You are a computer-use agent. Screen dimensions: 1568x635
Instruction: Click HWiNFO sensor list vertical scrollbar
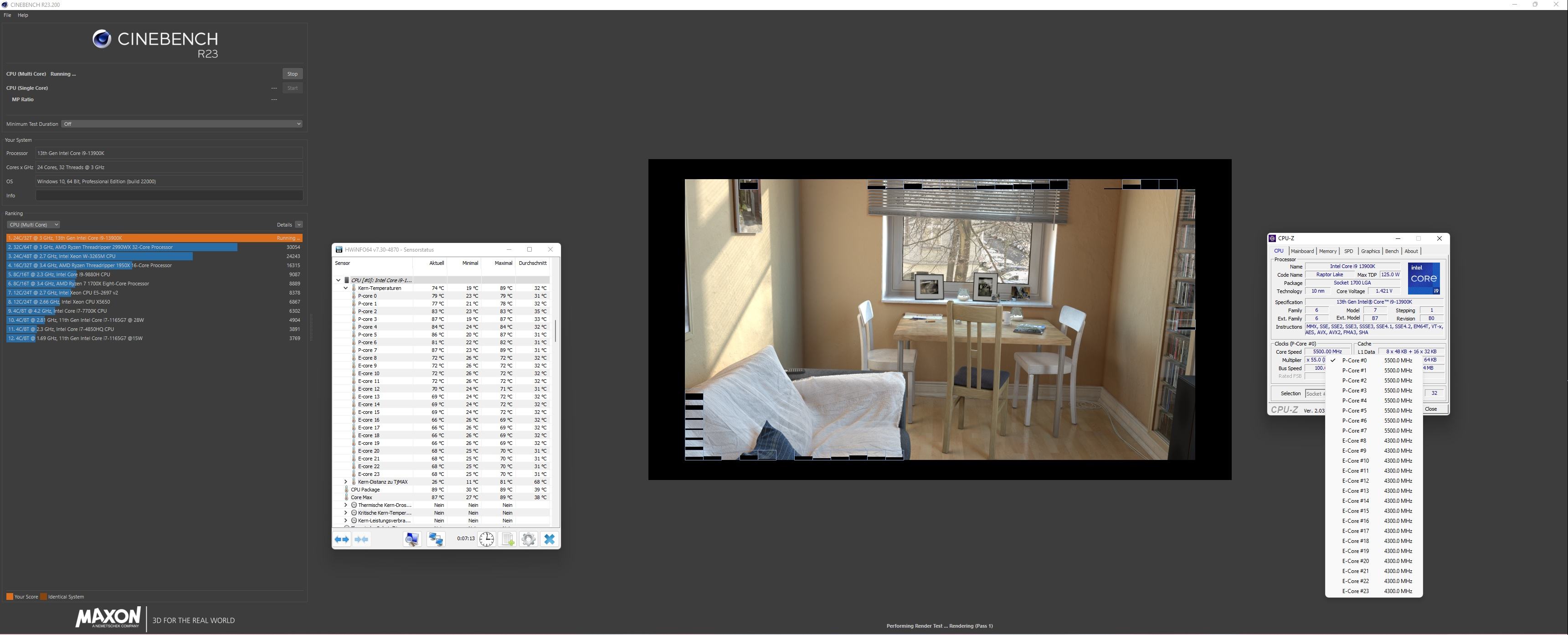(x=555, y=330)
